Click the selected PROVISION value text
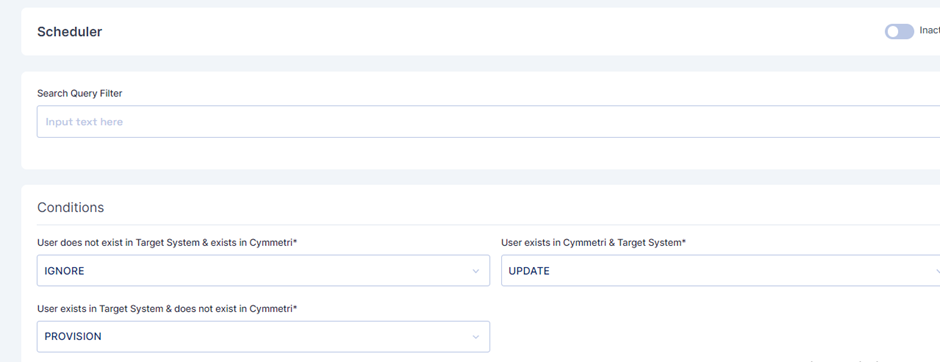The image size is (940, 362). (73, 337)
